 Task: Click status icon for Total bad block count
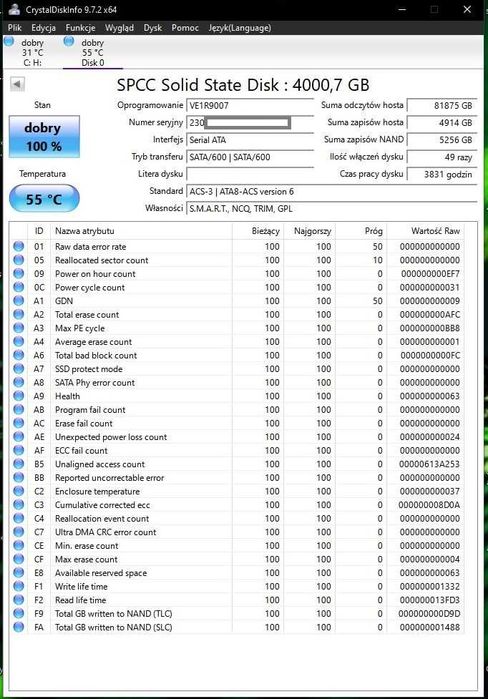click(19, 355)
